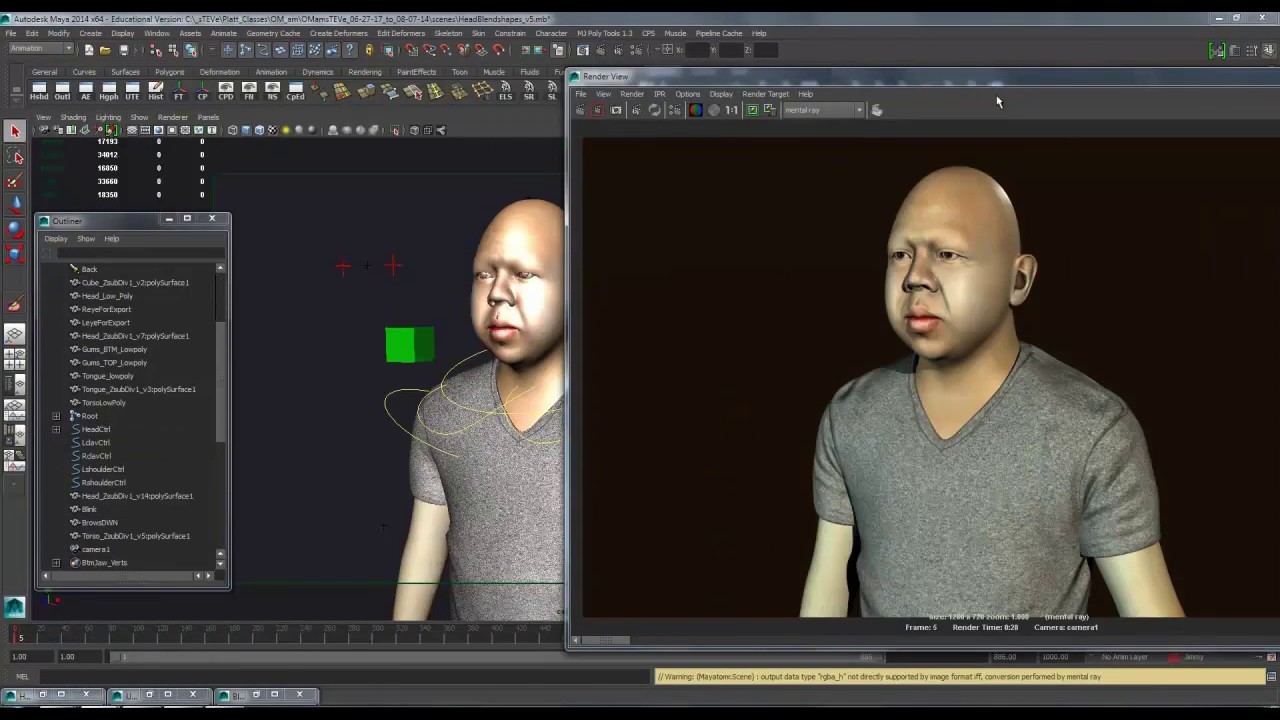The width and height of the screenshot is (1280, 720).
Task: Click the No Anim Layer button
Action: (1125, 657)
